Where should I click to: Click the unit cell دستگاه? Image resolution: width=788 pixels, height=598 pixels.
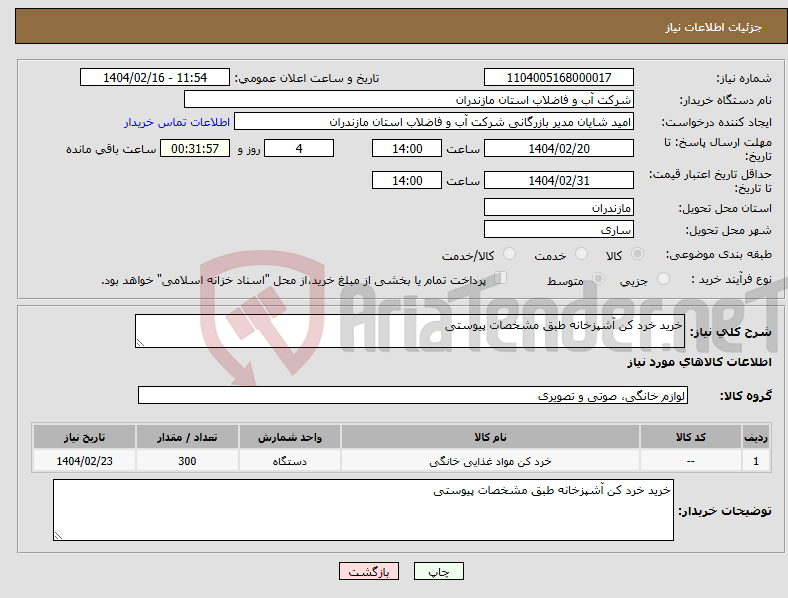pos(290,461)
